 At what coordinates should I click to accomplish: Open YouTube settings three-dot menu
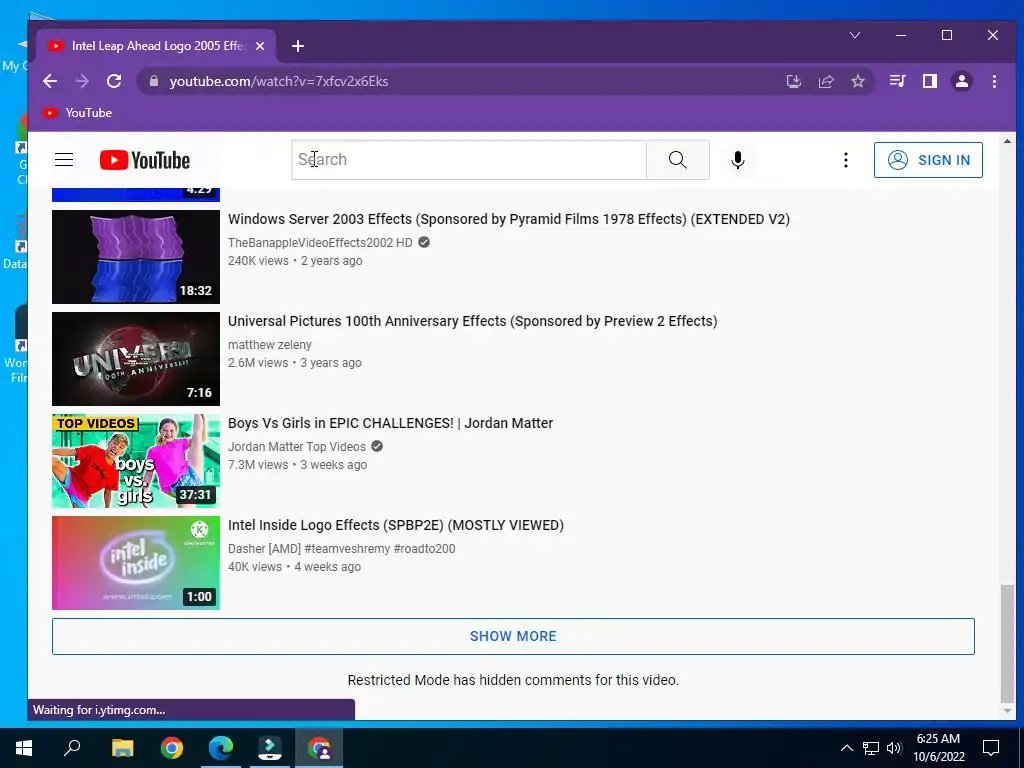[x=846, y=160]
